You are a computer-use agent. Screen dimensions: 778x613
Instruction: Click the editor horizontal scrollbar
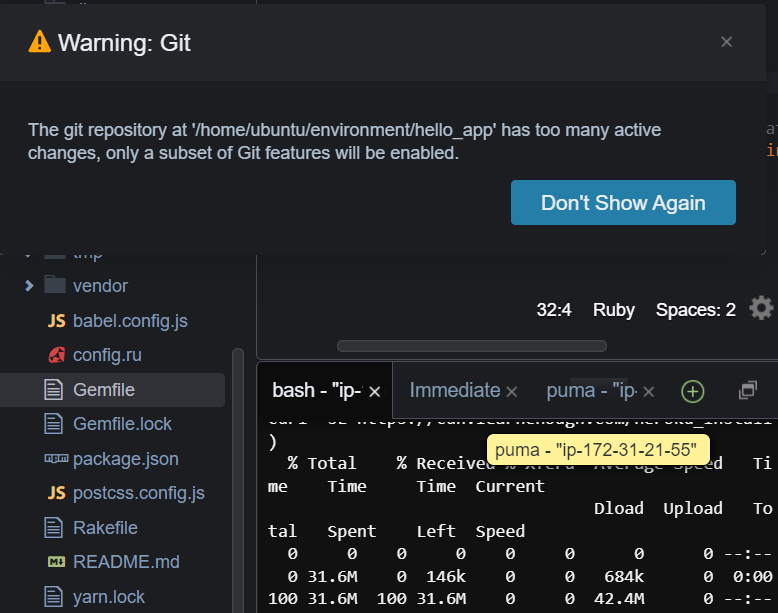(471, 346)
